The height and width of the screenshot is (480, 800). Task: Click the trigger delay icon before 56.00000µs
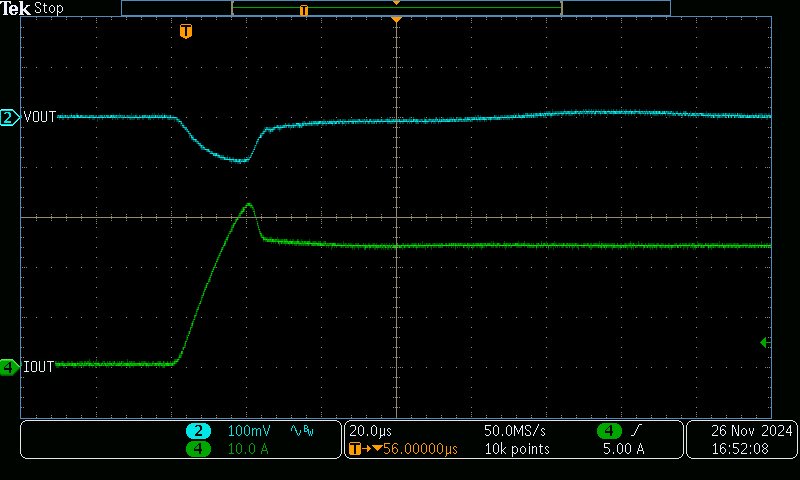pos(354,450)
